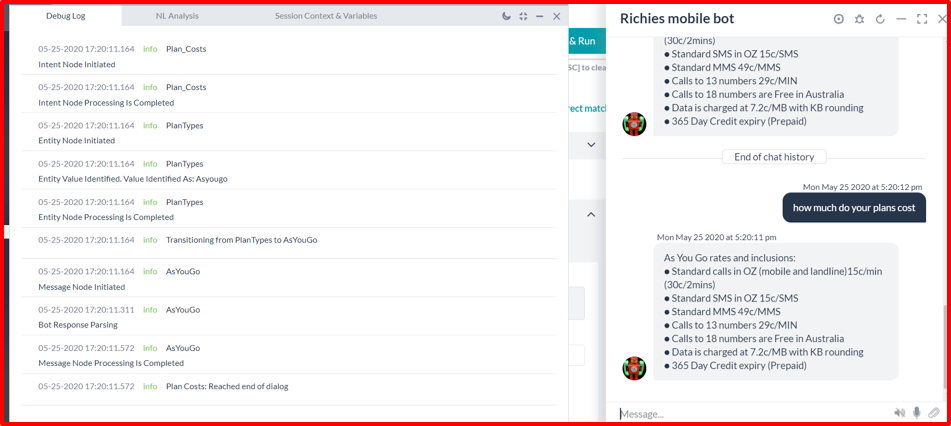Screen dimensions: 951x426
Task: Click the teal '& Run' button
Action: tap(586, 41)
